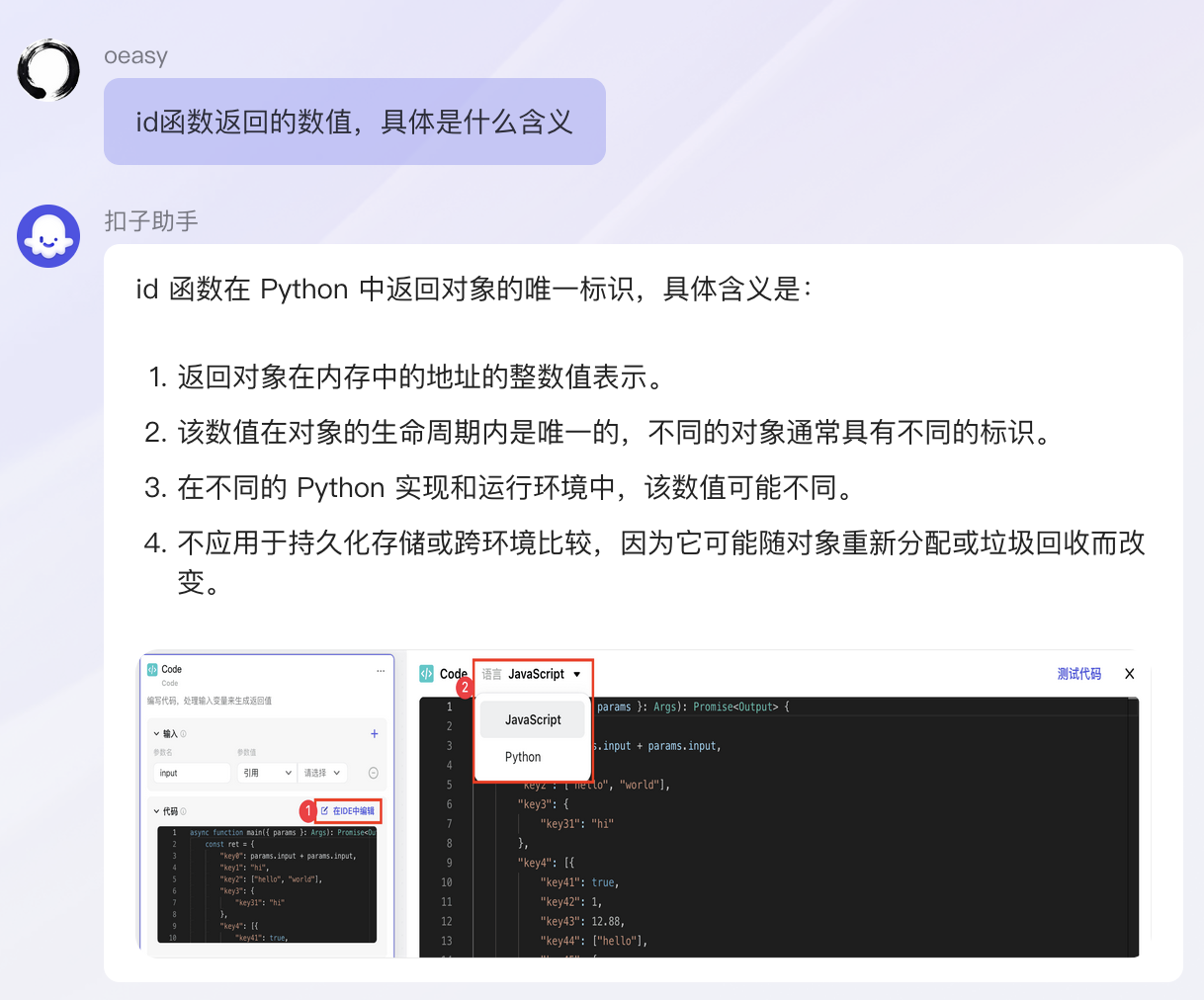Close the IDE panel with the X
Image resolution: width=1204 pixels, height=1000 pixels.
point(1129,674)
